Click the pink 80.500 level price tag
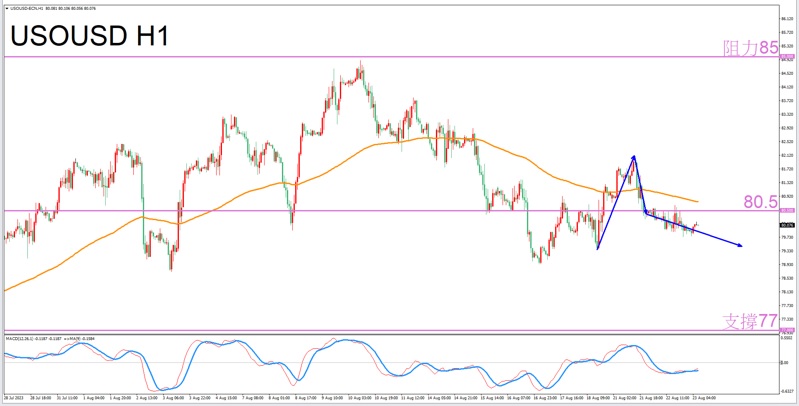Screen dimensions: 799x406 point(787,210)
